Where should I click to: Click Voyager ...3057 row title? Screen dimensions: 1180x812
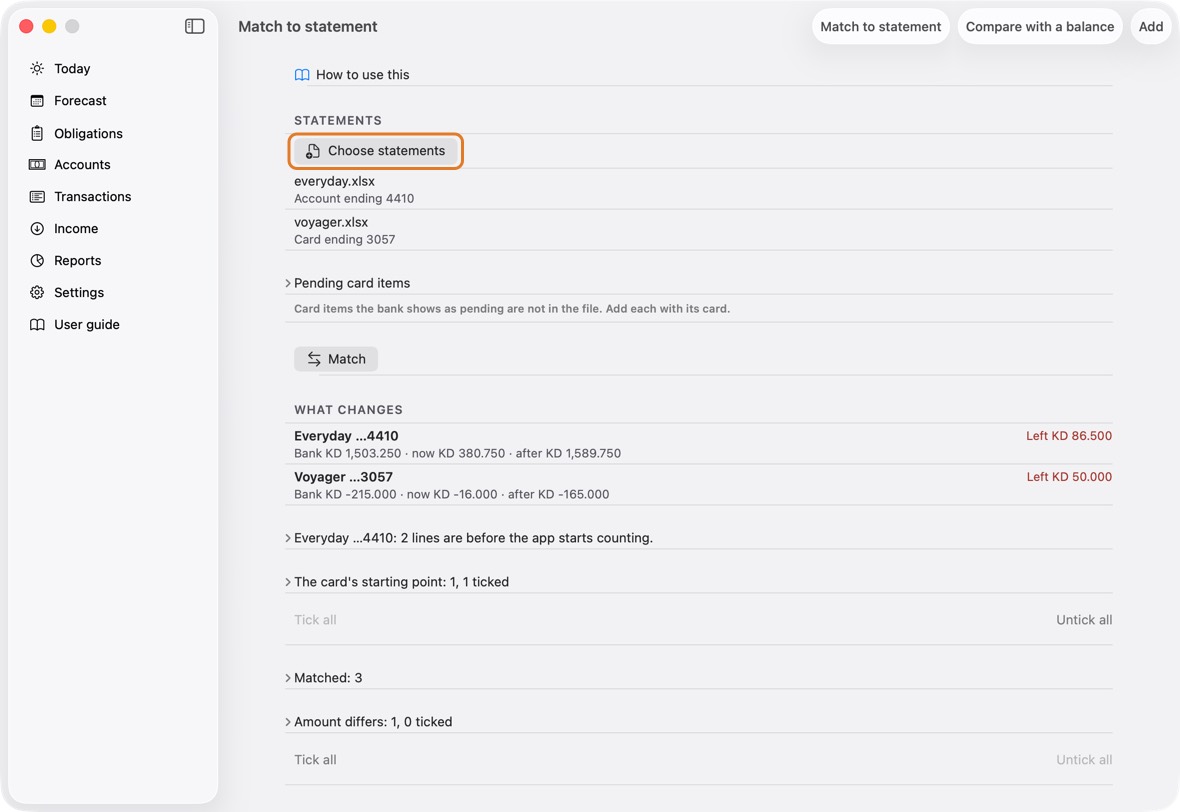point(343,477)
